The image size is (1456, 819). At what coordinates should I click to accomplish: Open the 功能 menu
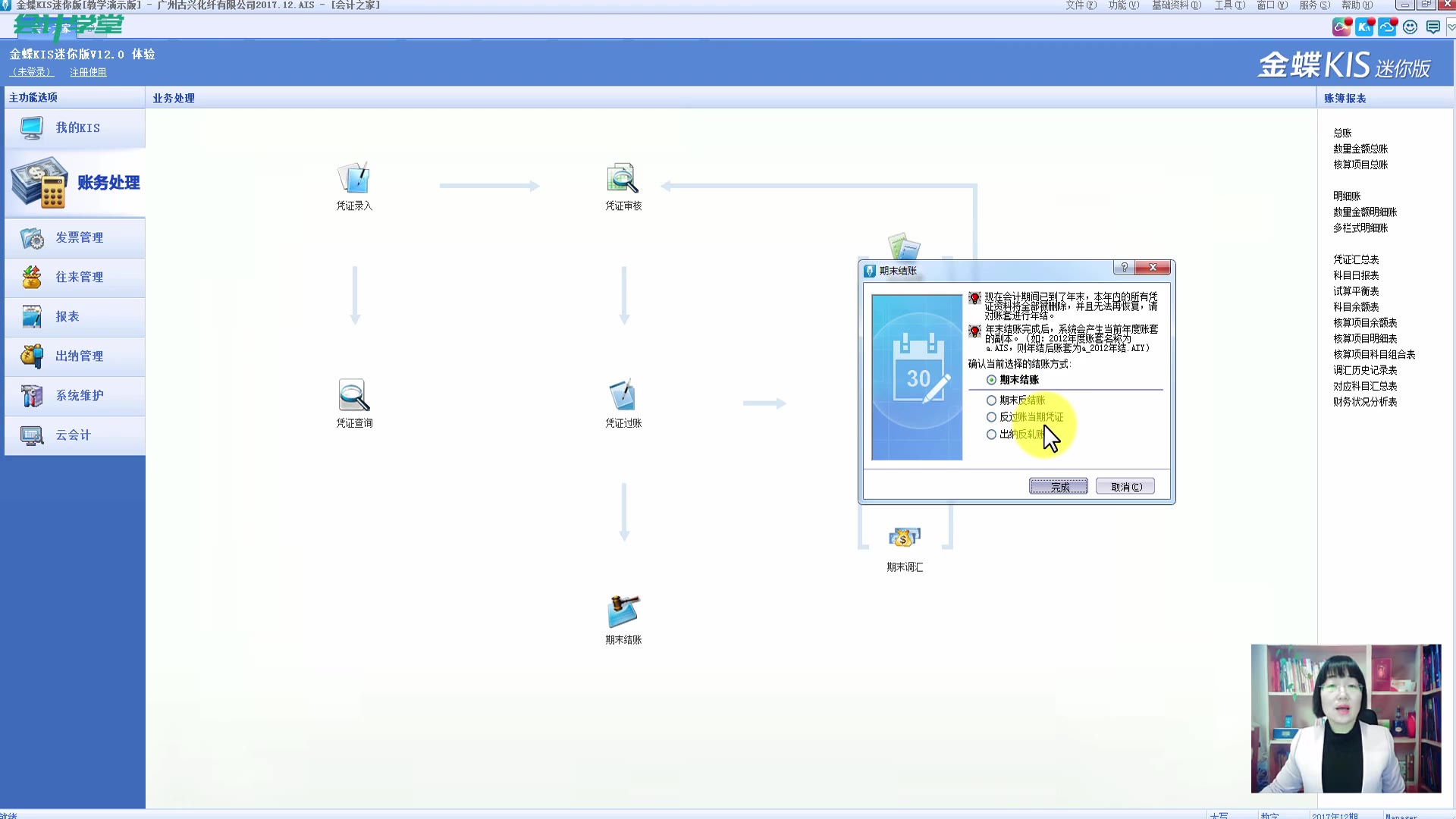click(1123, 5)
